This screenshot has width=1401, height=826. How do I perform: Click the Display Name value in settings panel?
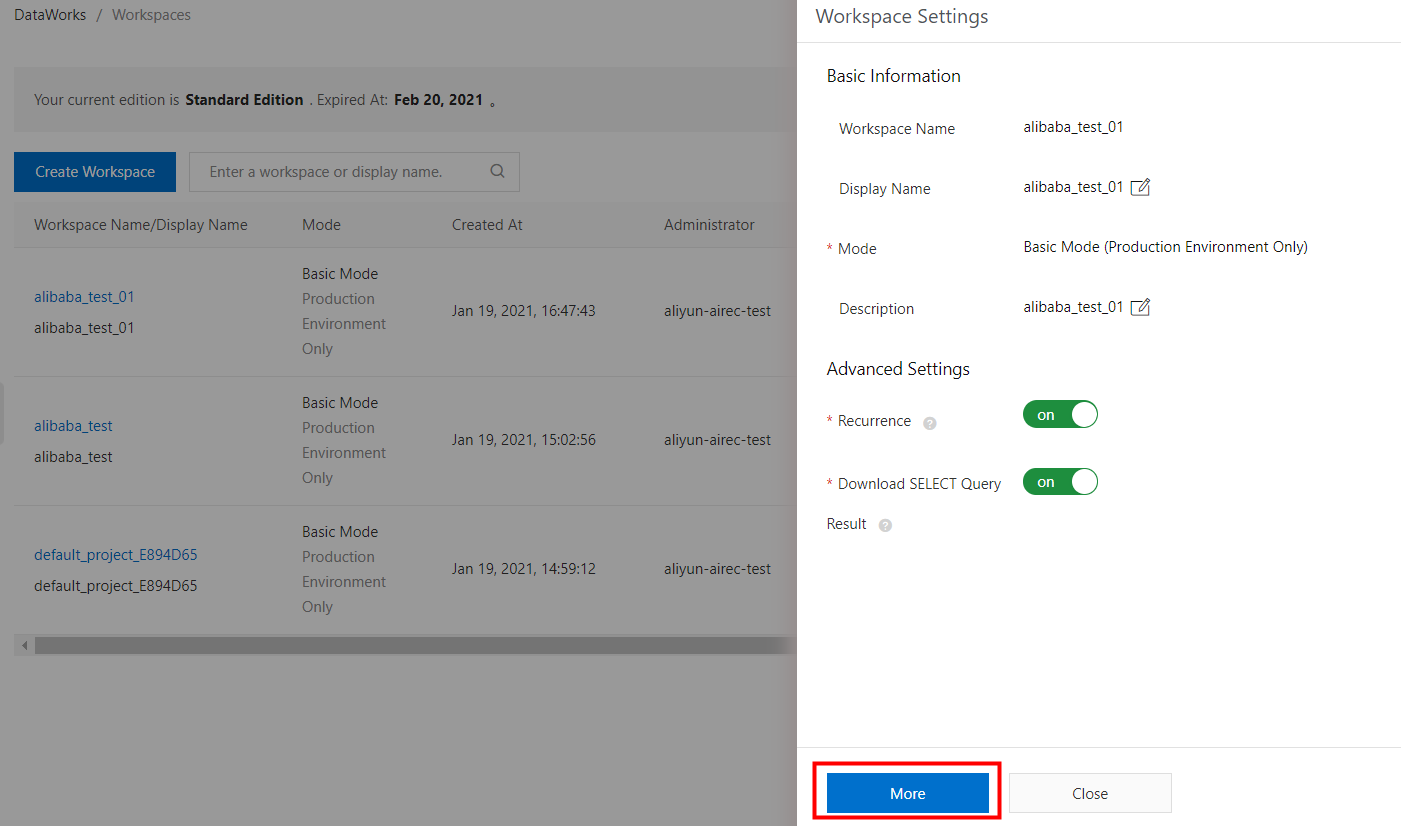coord(1073,187)
